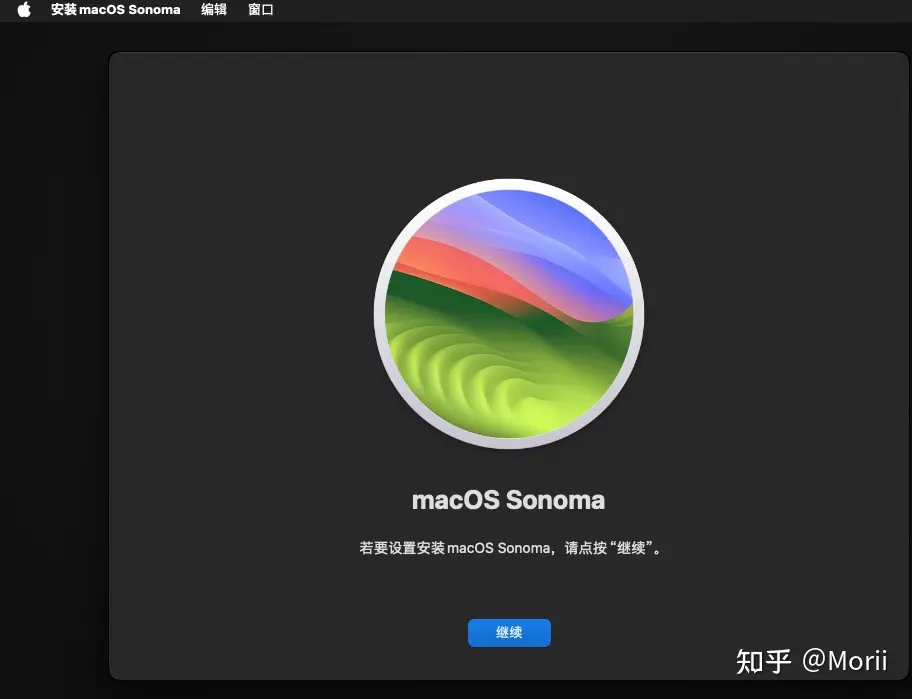
Task: Open the 编辑 menu
Action: [213, 10]
